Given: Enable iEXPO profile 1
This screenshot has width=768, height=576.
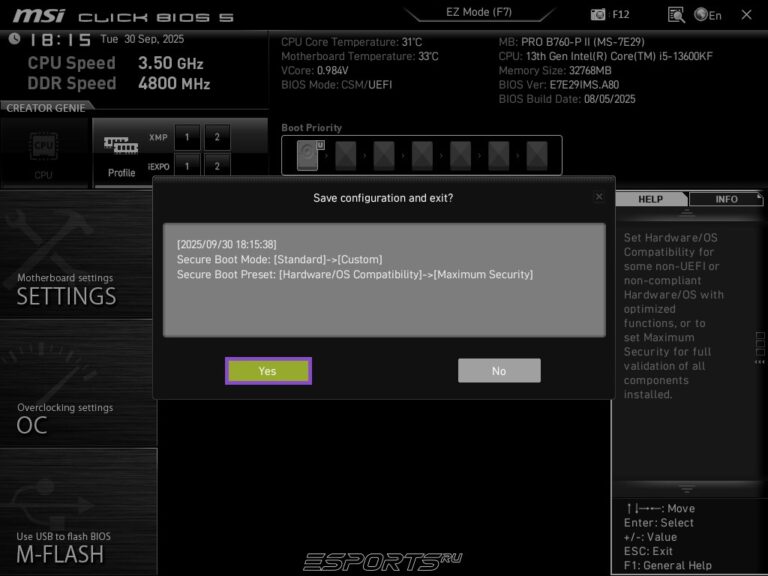Looking at the screenshot, I should click(x=187, y=166).
